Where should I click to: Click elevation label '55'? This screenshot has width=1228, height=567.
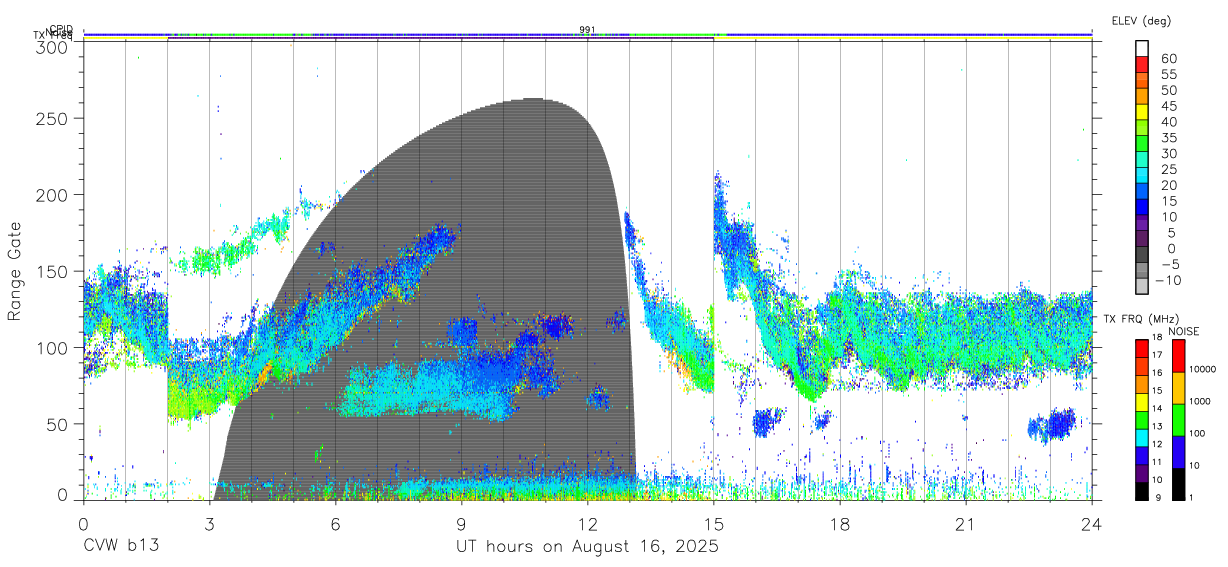coord(1168,75)
